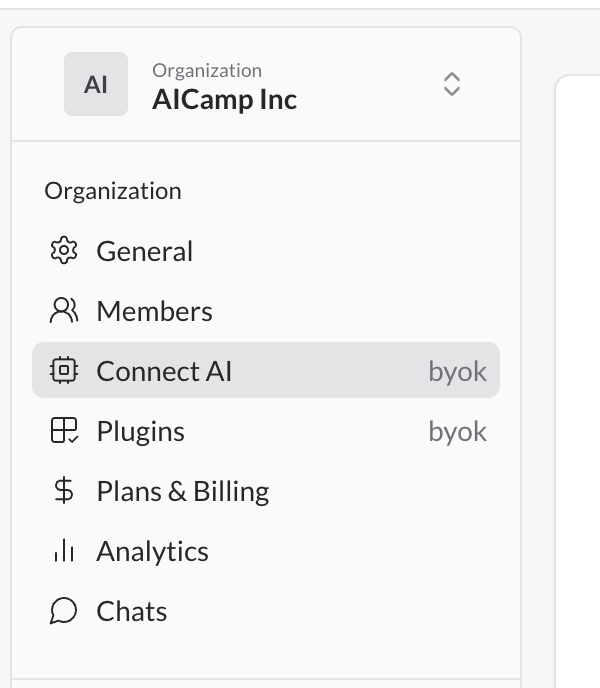
Task: Click the Organization section heading
Action: pyautogui.click(x=113, y=191)
